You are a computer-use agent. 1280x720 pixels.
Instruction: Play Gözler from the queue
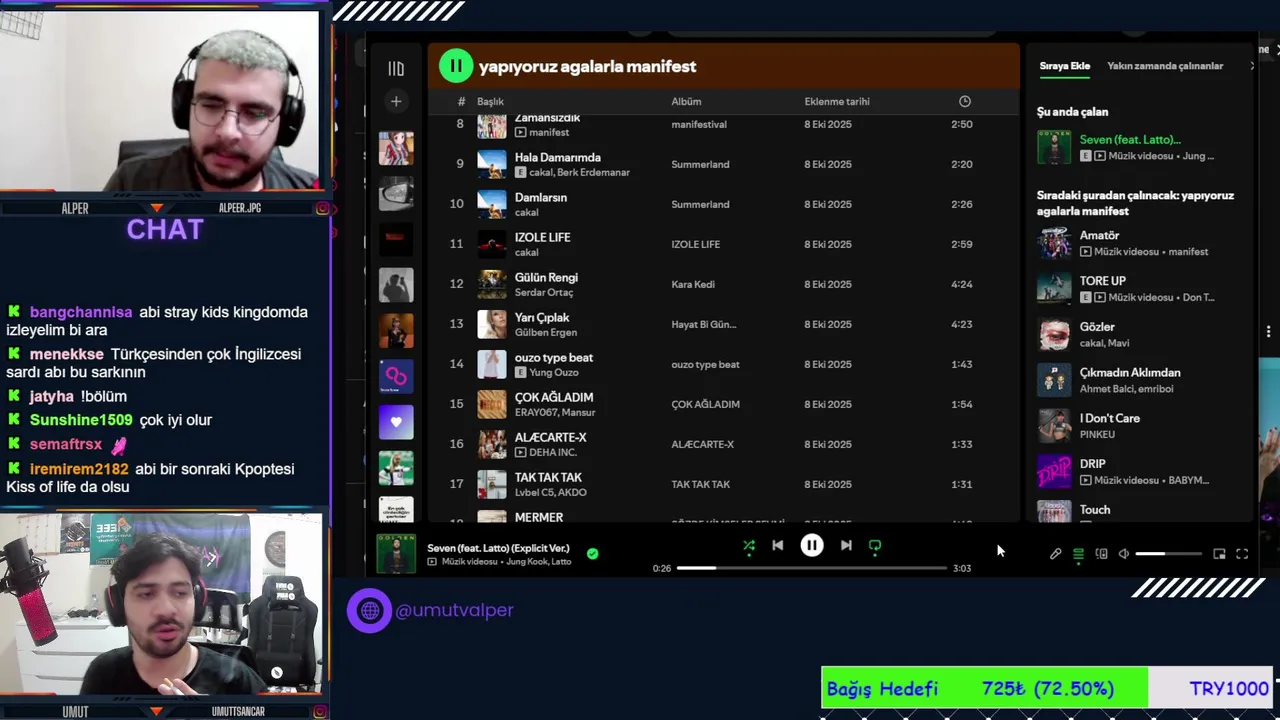pos(1139,335)
